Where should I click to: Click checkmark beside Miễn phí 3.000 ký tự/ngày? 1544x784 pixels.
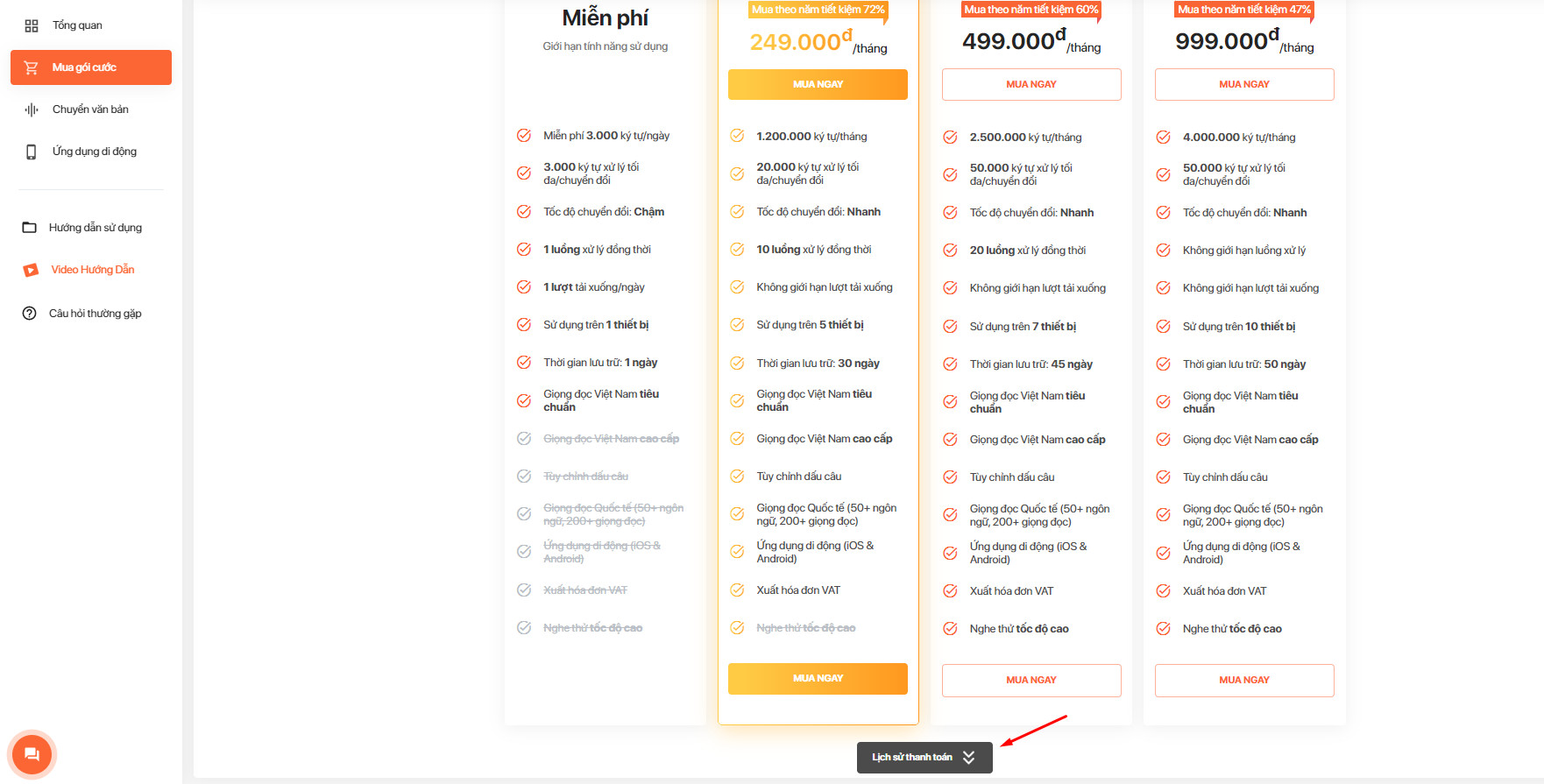click(524, 136)
